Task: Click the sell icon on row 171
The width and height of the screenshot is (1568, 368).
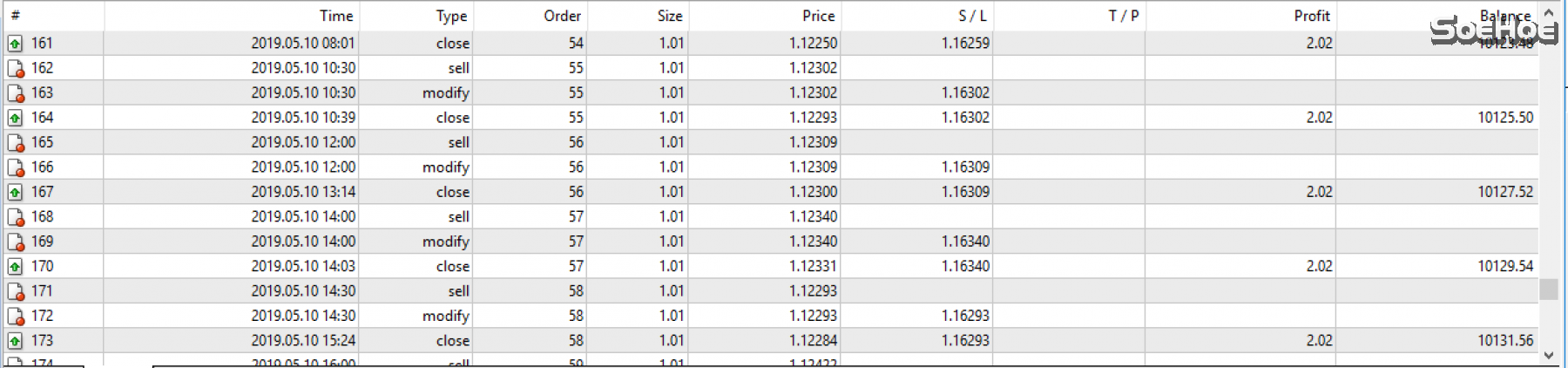Action: [x=15, y=291]
